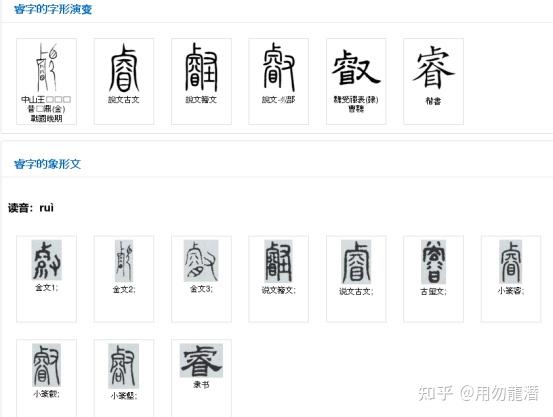Select the 說文古文 glyph in evolution row
Image resolution: width=553 pixels, height=417 pixels.
click(x=124, y=81)
